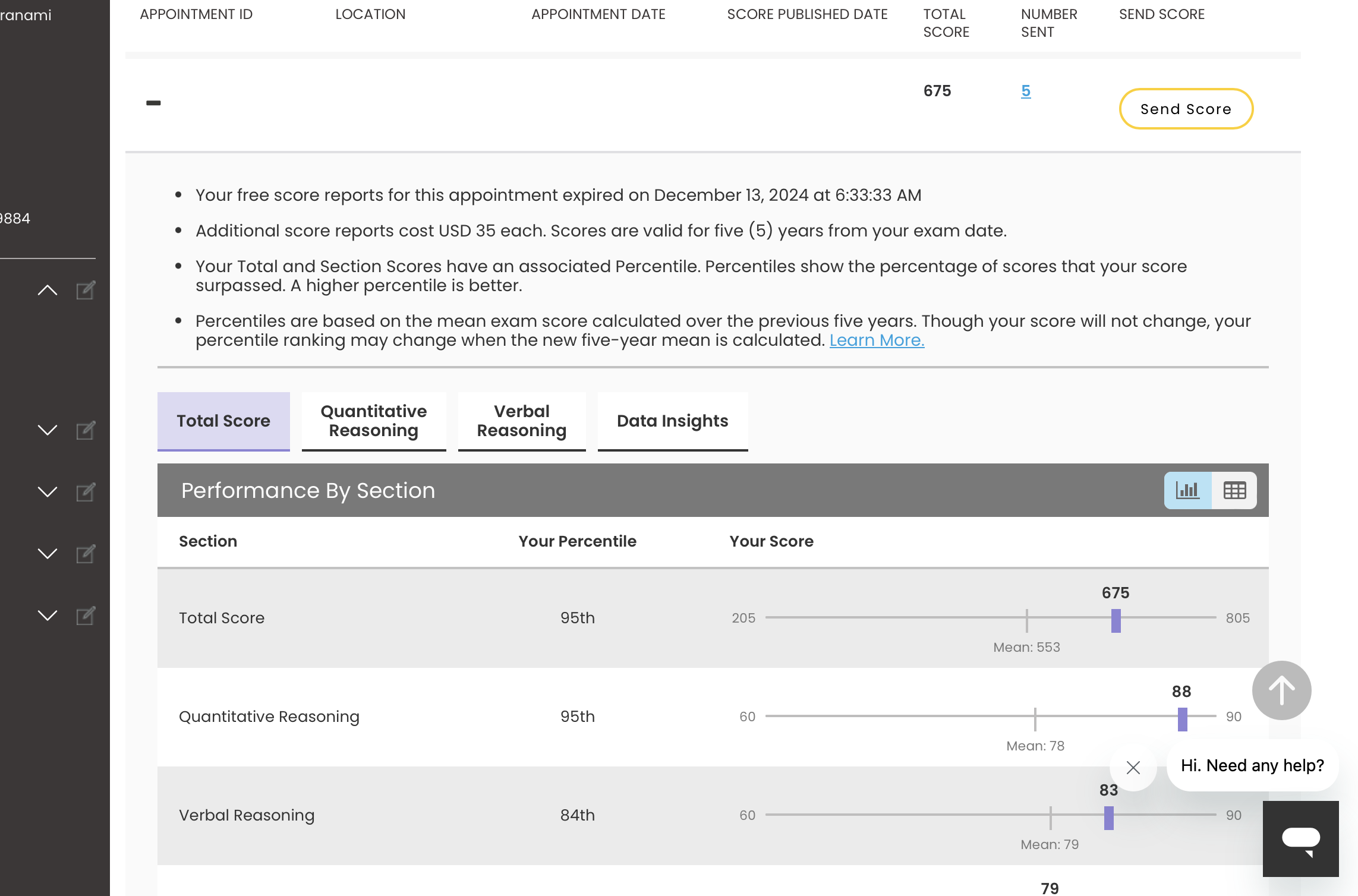Dismiss the 'Need any help?' popup
The image size is (1358, 896).
[x=1133, y=768]
